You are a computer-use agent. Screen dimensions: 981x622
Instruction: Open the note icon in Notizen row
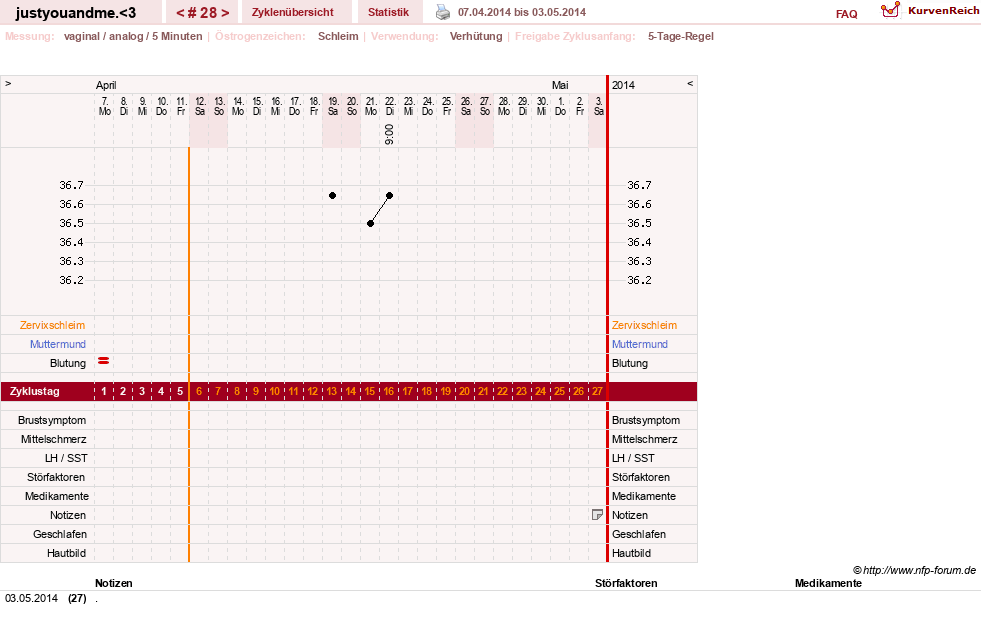597,515
